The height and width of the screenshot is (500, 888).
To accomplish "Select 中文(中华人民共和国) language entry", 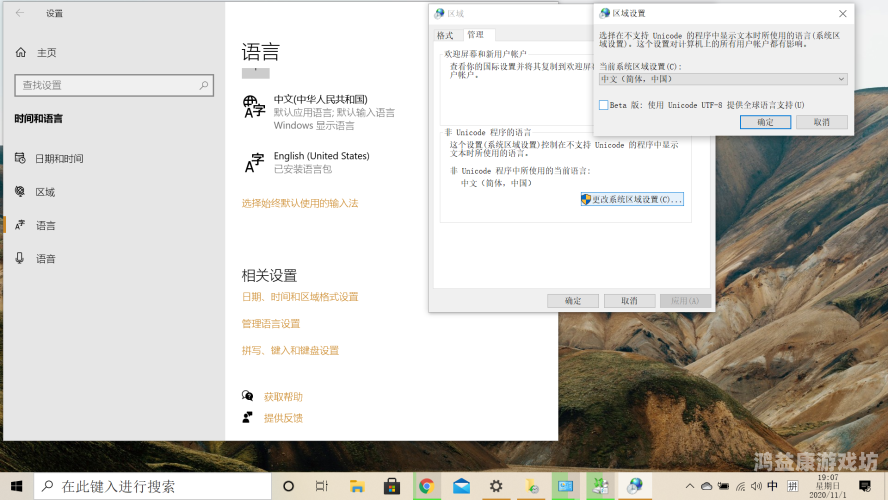I will [x=319, y=112].
